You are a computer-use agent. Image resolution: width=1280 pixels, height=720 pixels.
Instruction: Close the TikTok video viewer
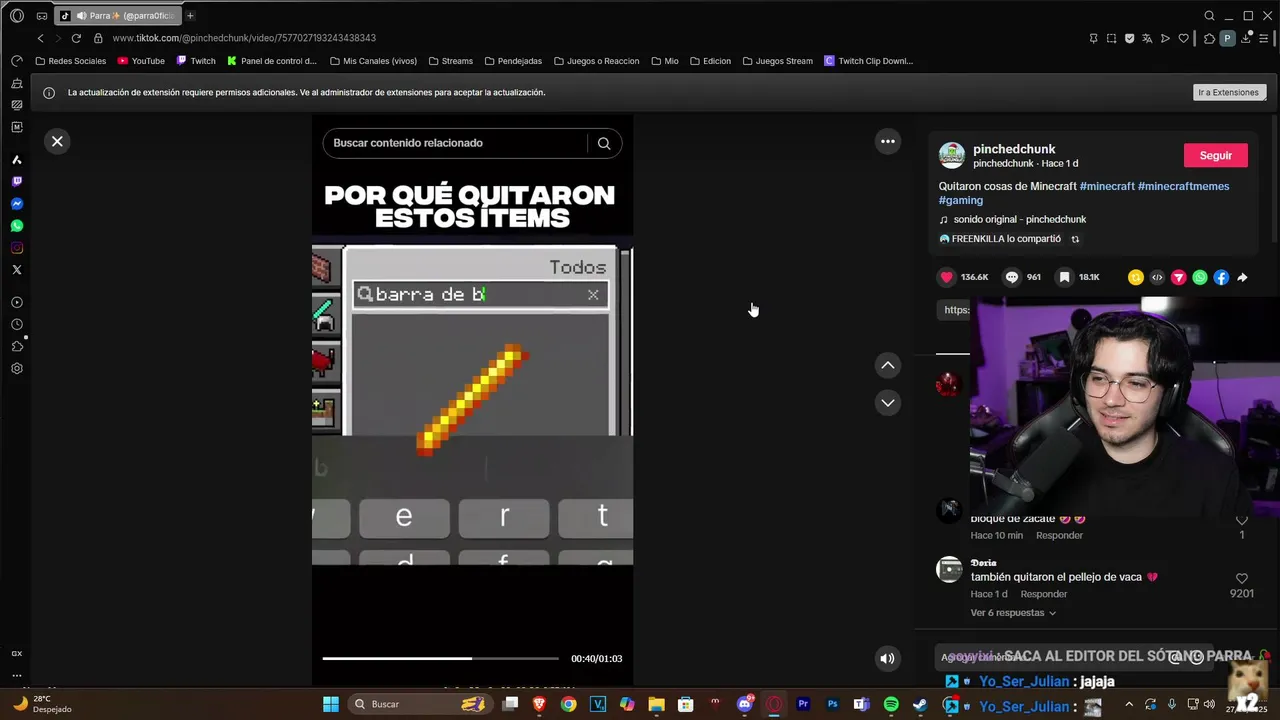pyautogui.click(x=57, y=142)
